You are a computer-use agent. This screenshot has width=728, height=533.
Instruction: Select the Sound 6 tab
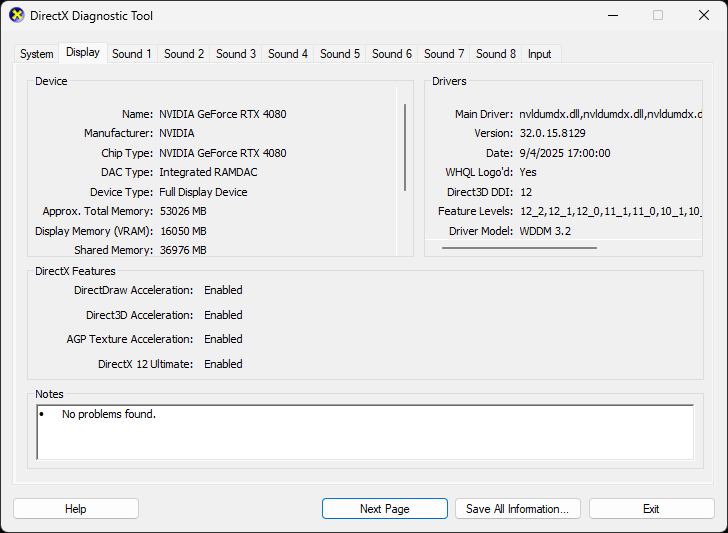[x=392, y=54]
